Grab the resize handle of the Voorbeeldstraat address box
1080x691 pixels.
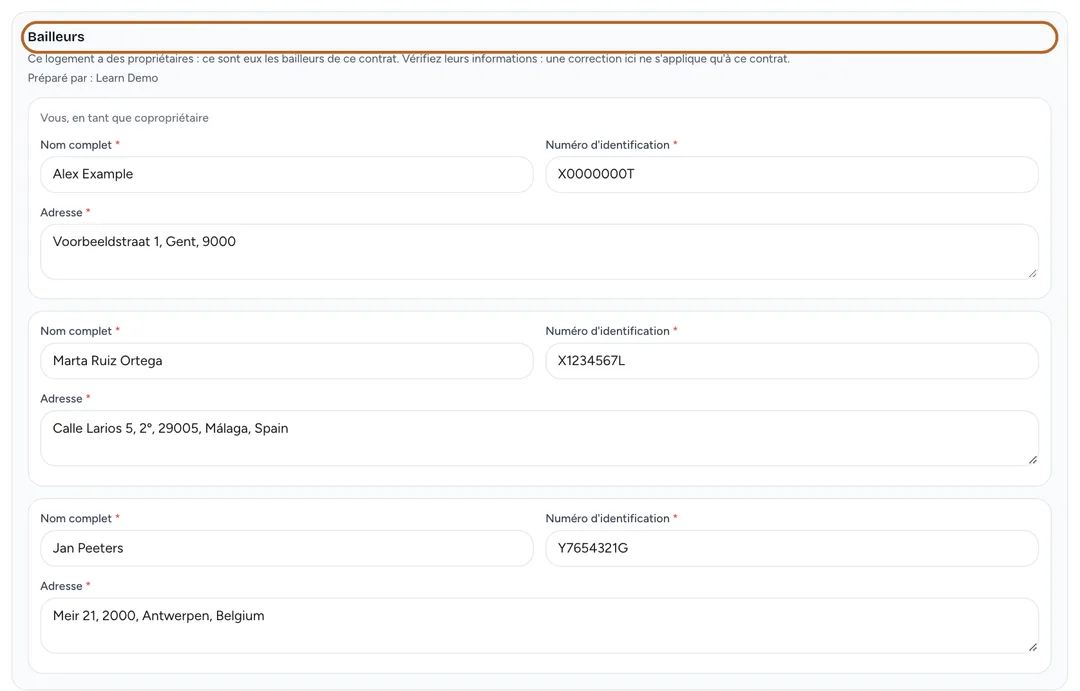1032,274
